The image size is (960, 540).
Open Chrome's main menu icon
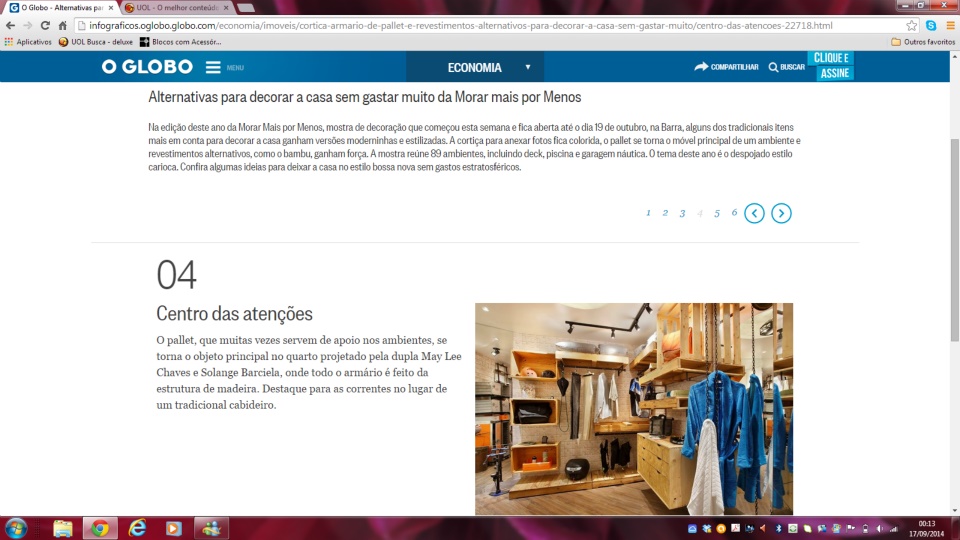pos(948,25)
